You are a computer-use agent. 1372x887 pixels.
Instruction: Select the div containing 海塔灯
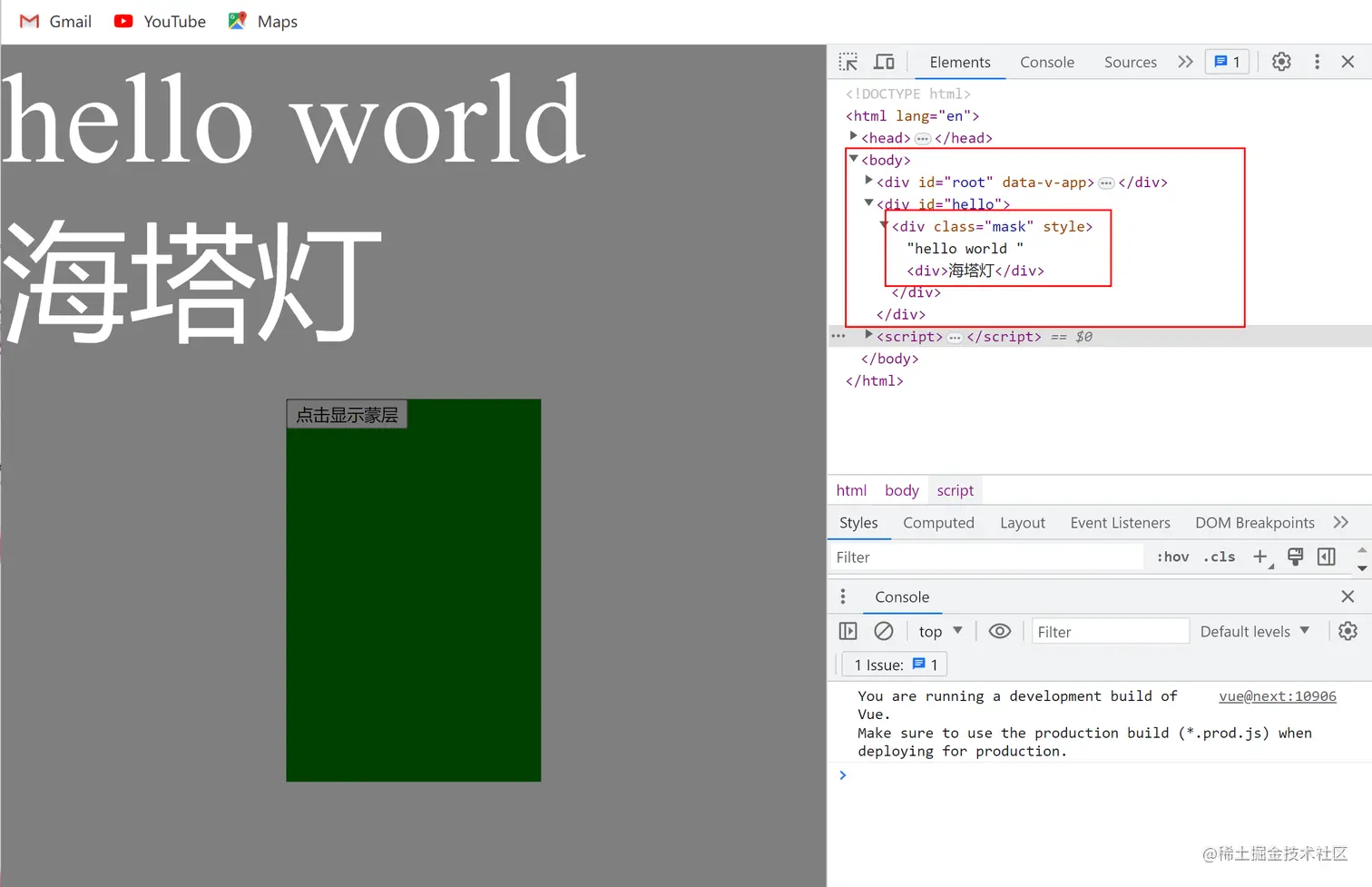point(975,271)
